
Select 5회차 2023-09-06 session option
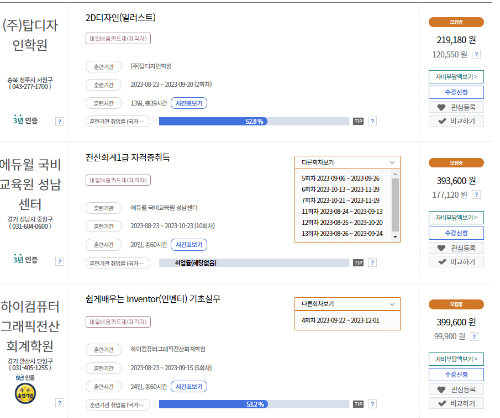(340, 179)
